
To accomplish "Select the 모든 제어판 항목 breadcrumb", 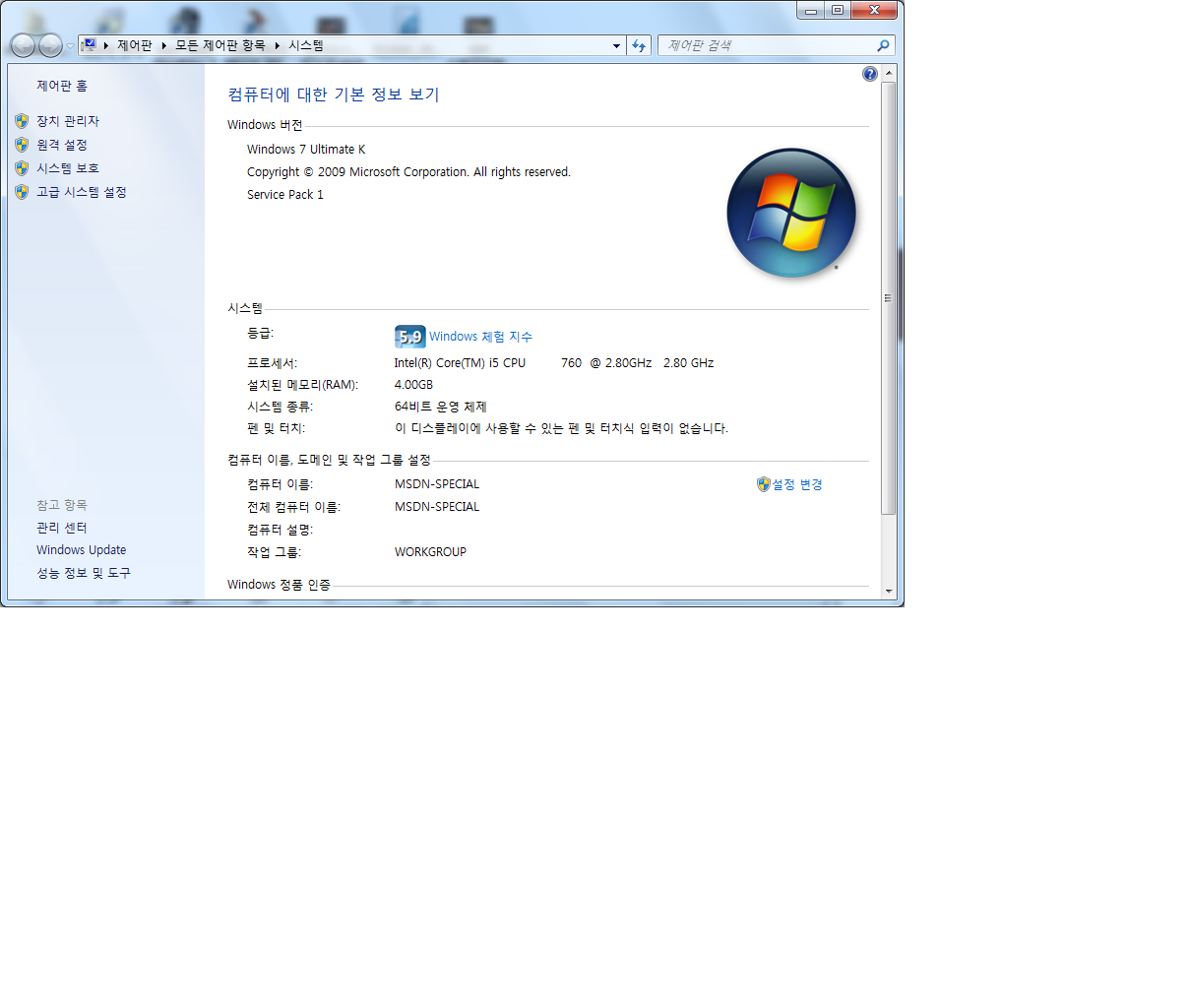I will [220, 45].
